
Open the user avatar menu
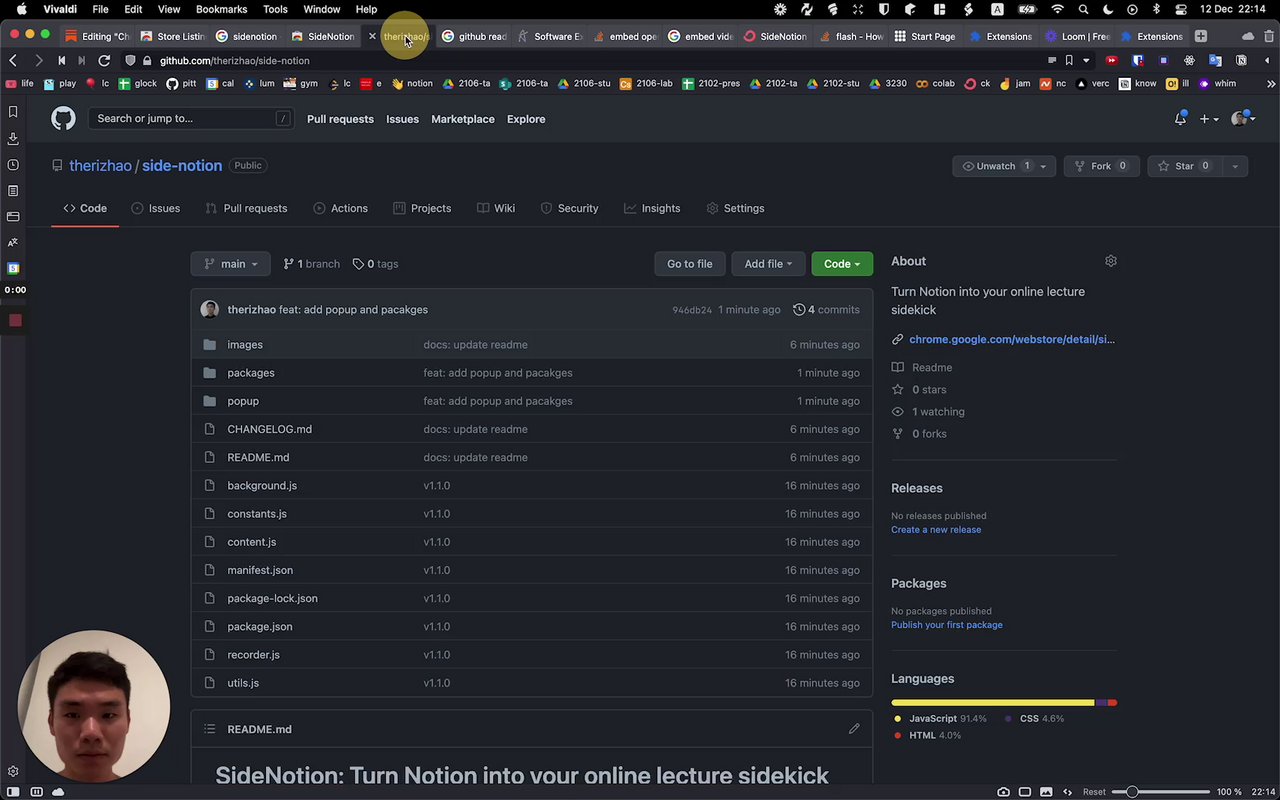(x=1243, y=119)
